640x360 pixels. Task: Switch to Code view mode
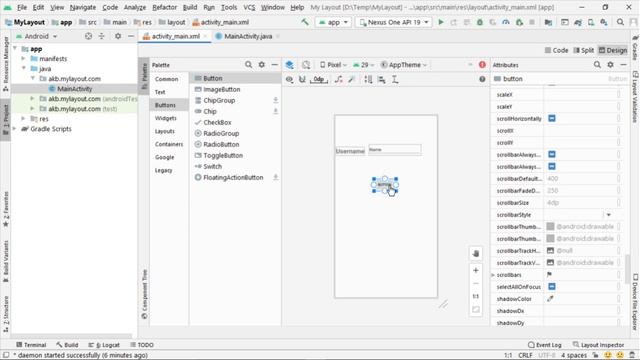(x=556, y=50)
